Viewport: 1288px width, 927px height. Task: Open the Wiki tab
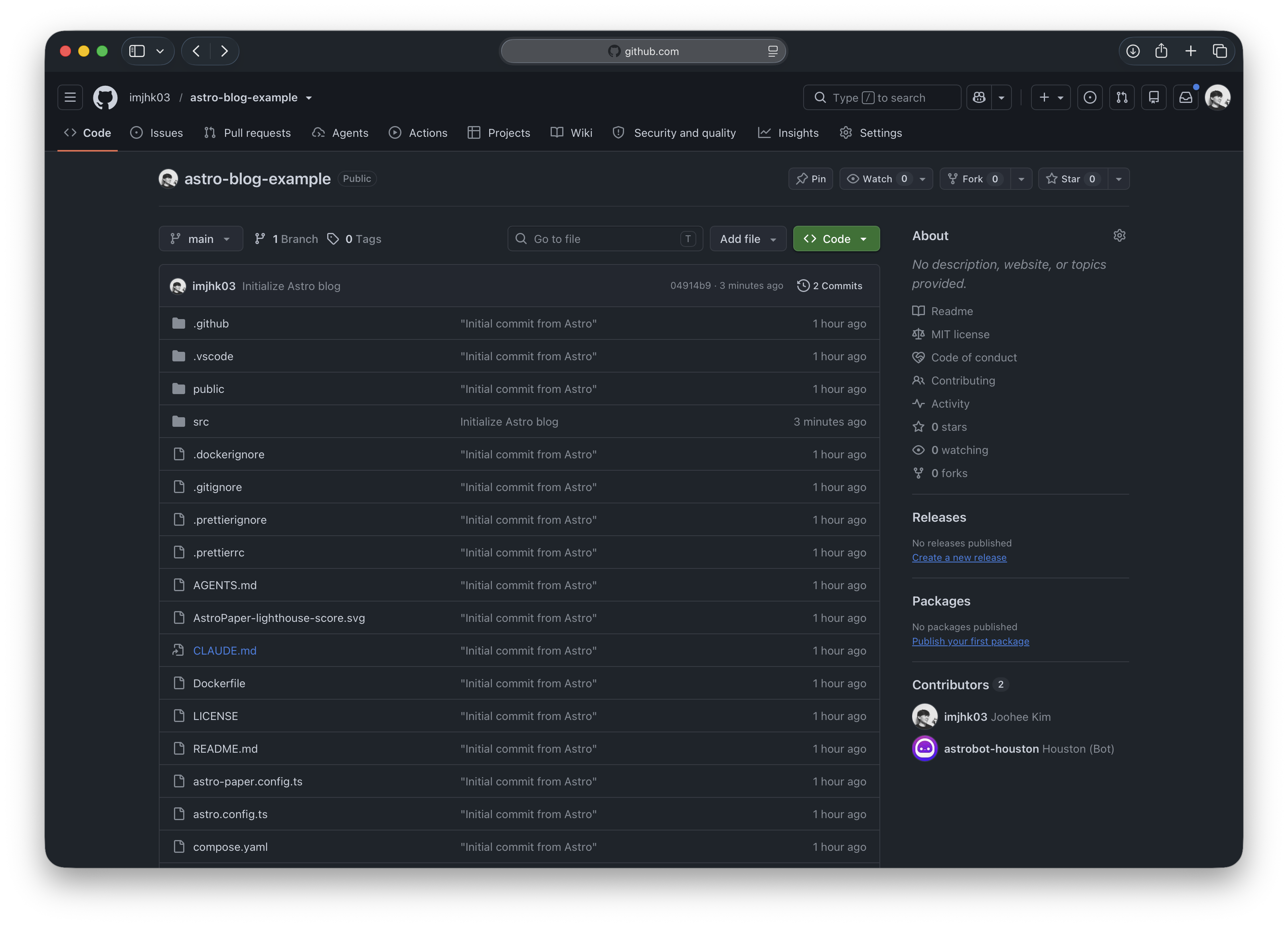[x=571, y=133]
